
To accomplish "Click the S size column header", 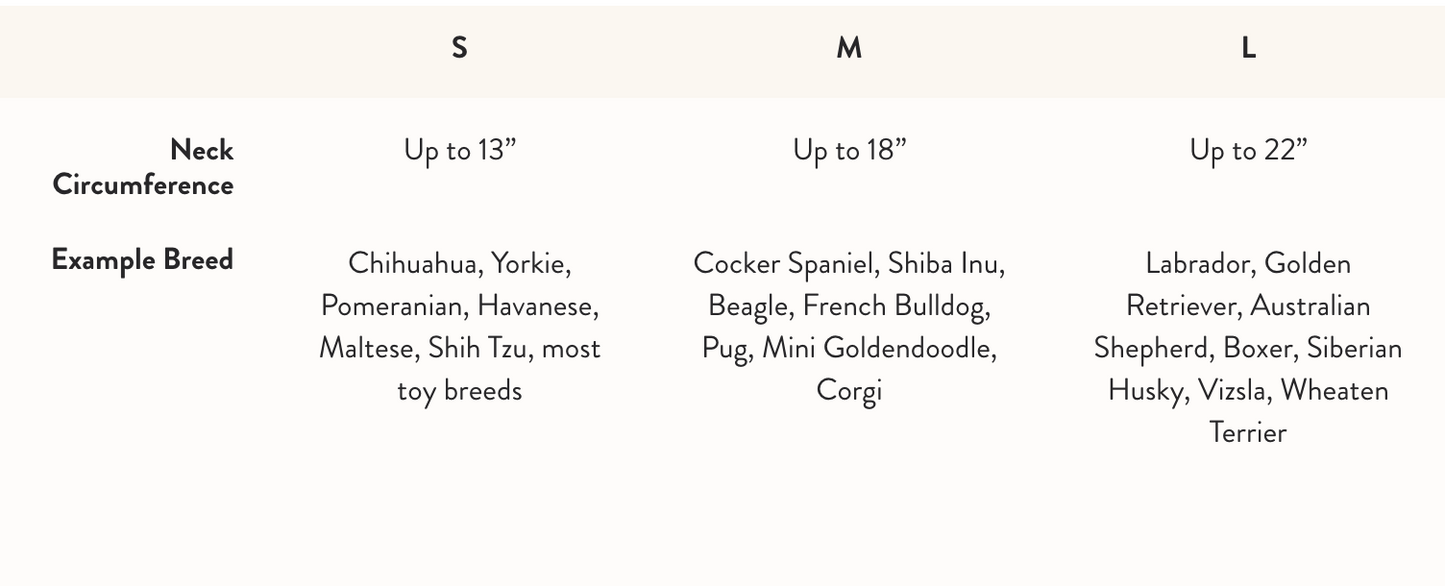I will tap(459, 48).
